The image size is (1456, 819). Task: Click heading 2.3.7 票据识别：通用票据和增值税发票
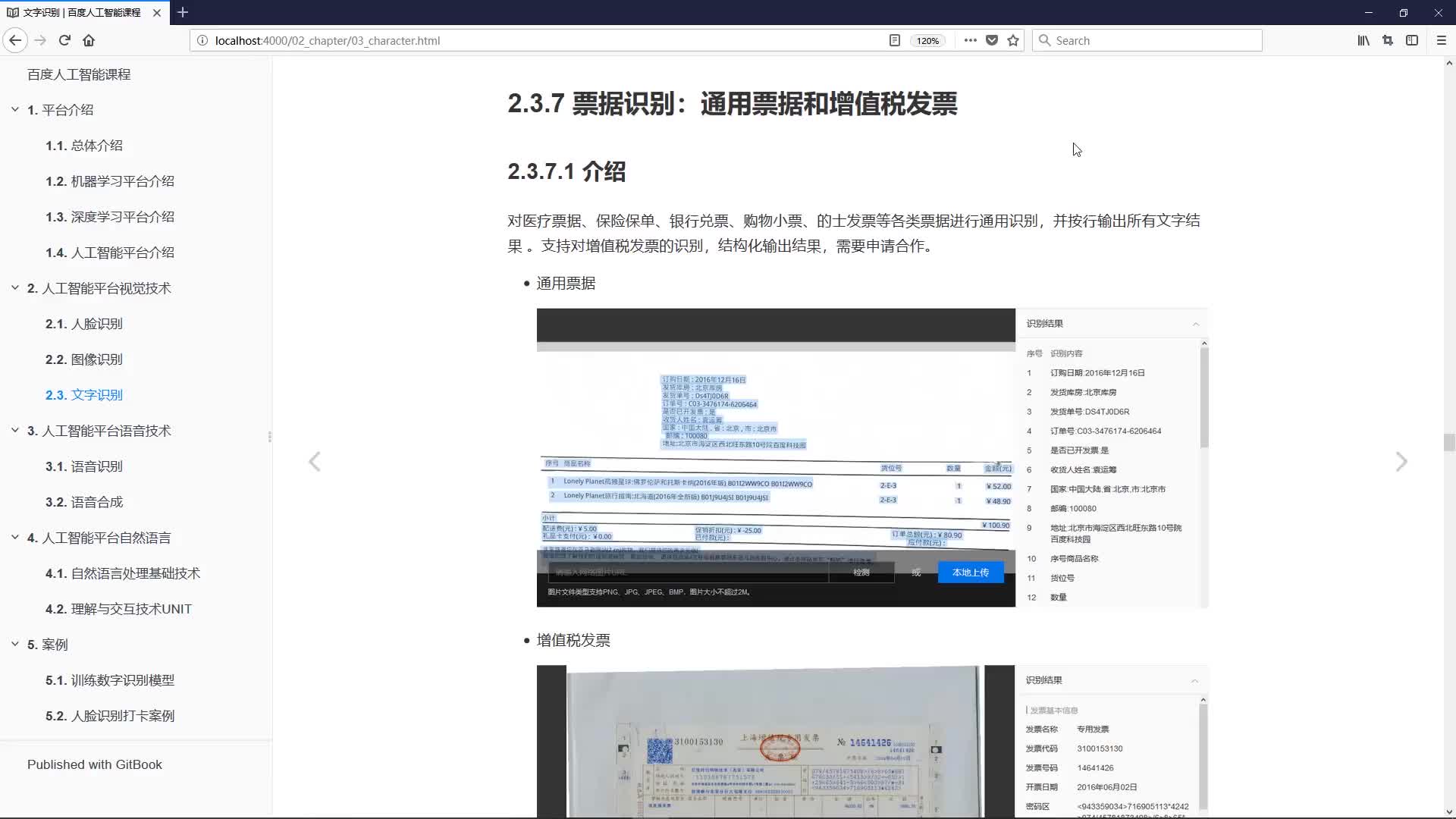pyautogui.click(x=733, y=104)
